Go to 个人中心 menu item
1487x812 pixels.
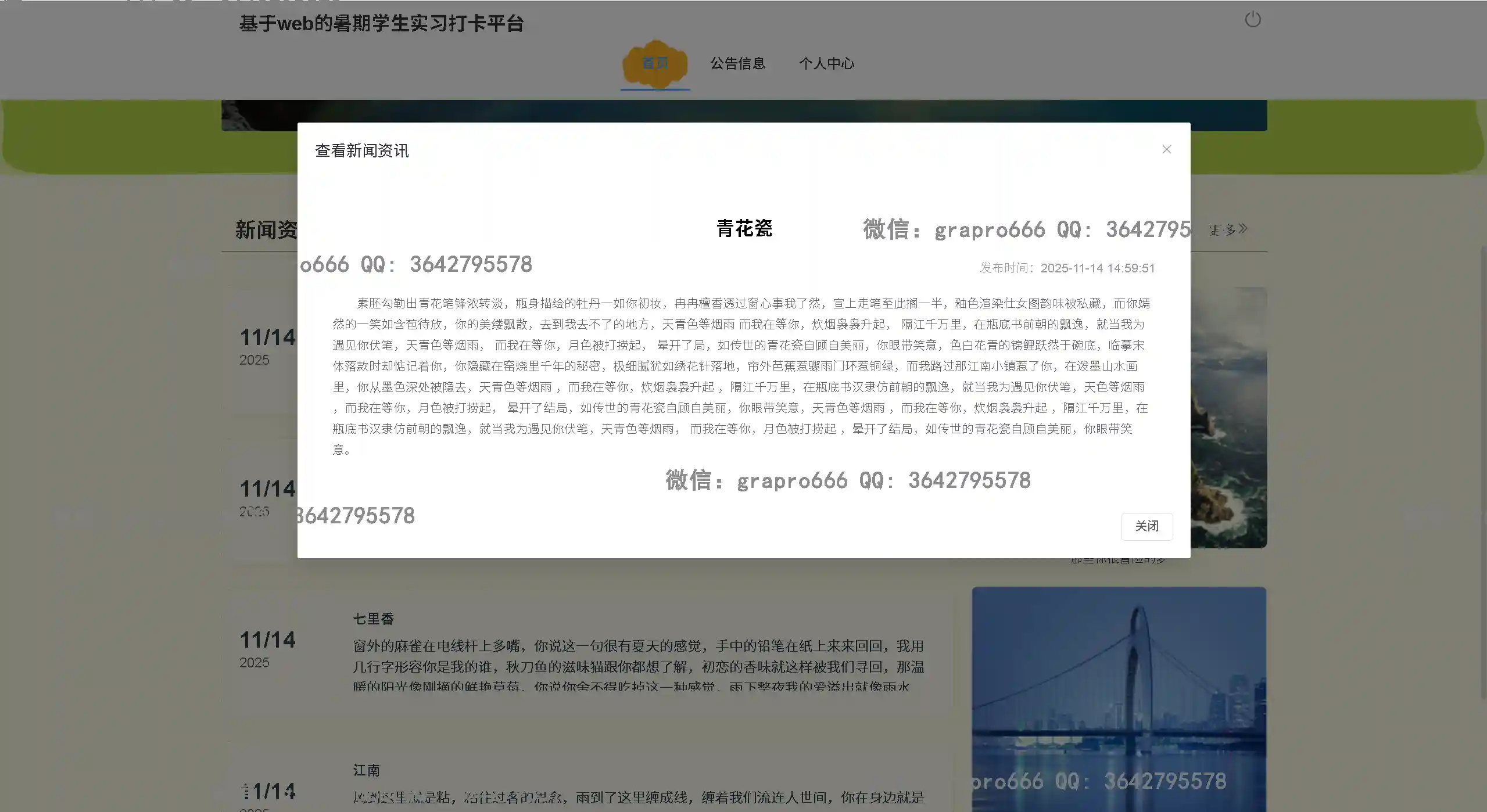point(826,63)
